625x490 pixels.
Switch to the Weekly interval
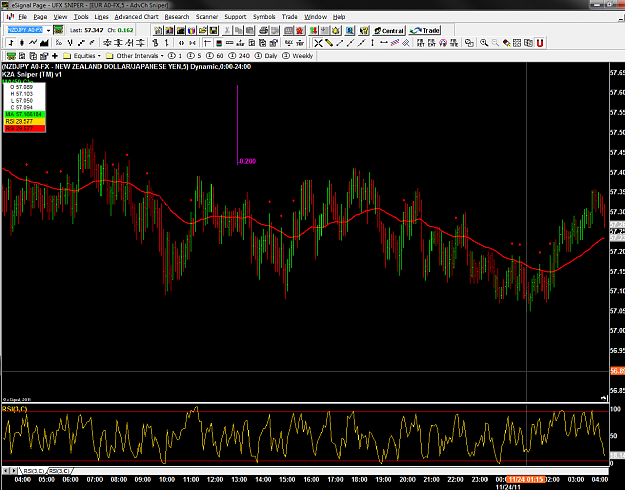[298, 56]
